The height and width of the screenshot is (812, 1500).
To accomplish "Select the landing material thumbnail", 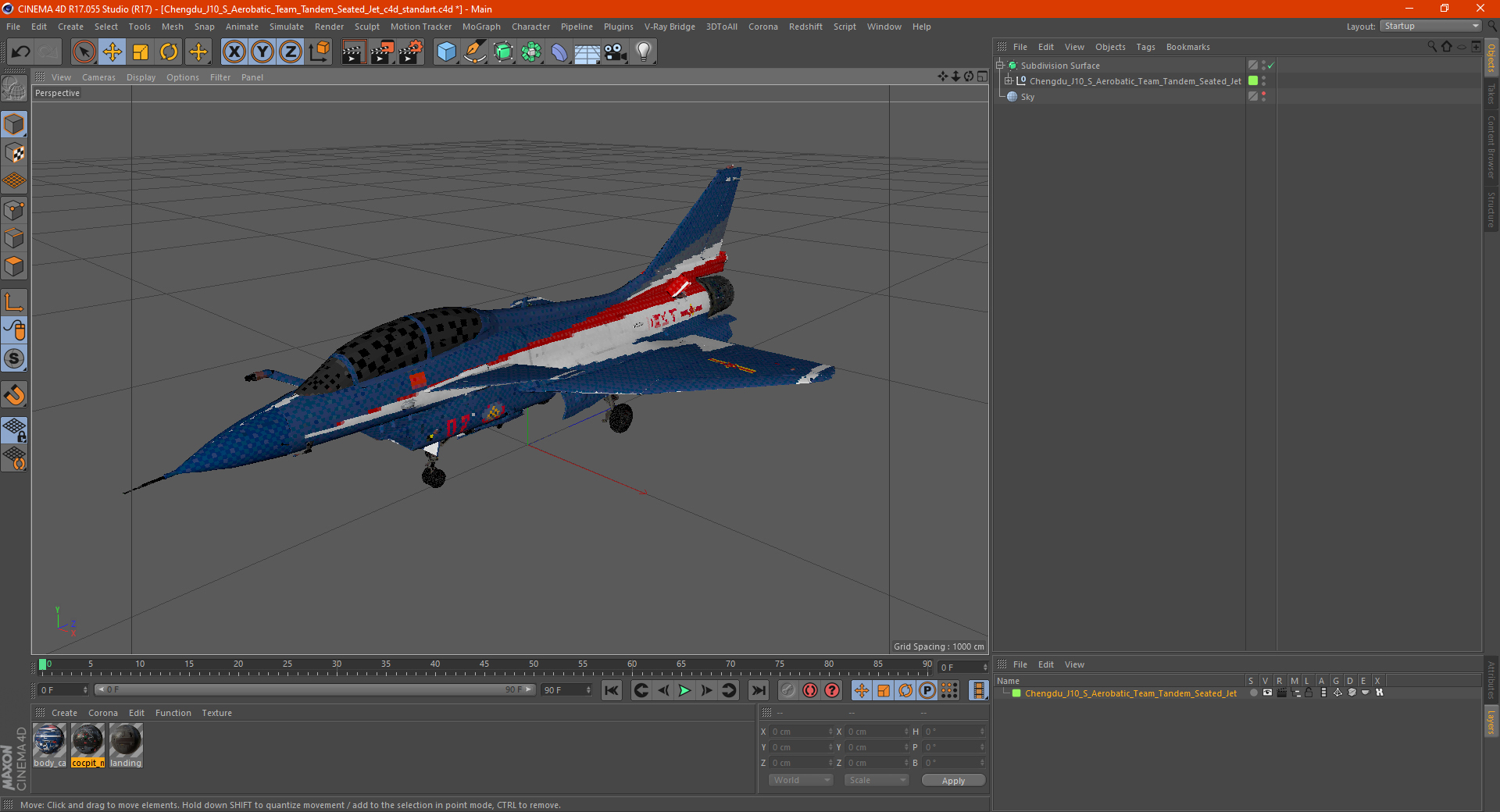I will [126, 746].
